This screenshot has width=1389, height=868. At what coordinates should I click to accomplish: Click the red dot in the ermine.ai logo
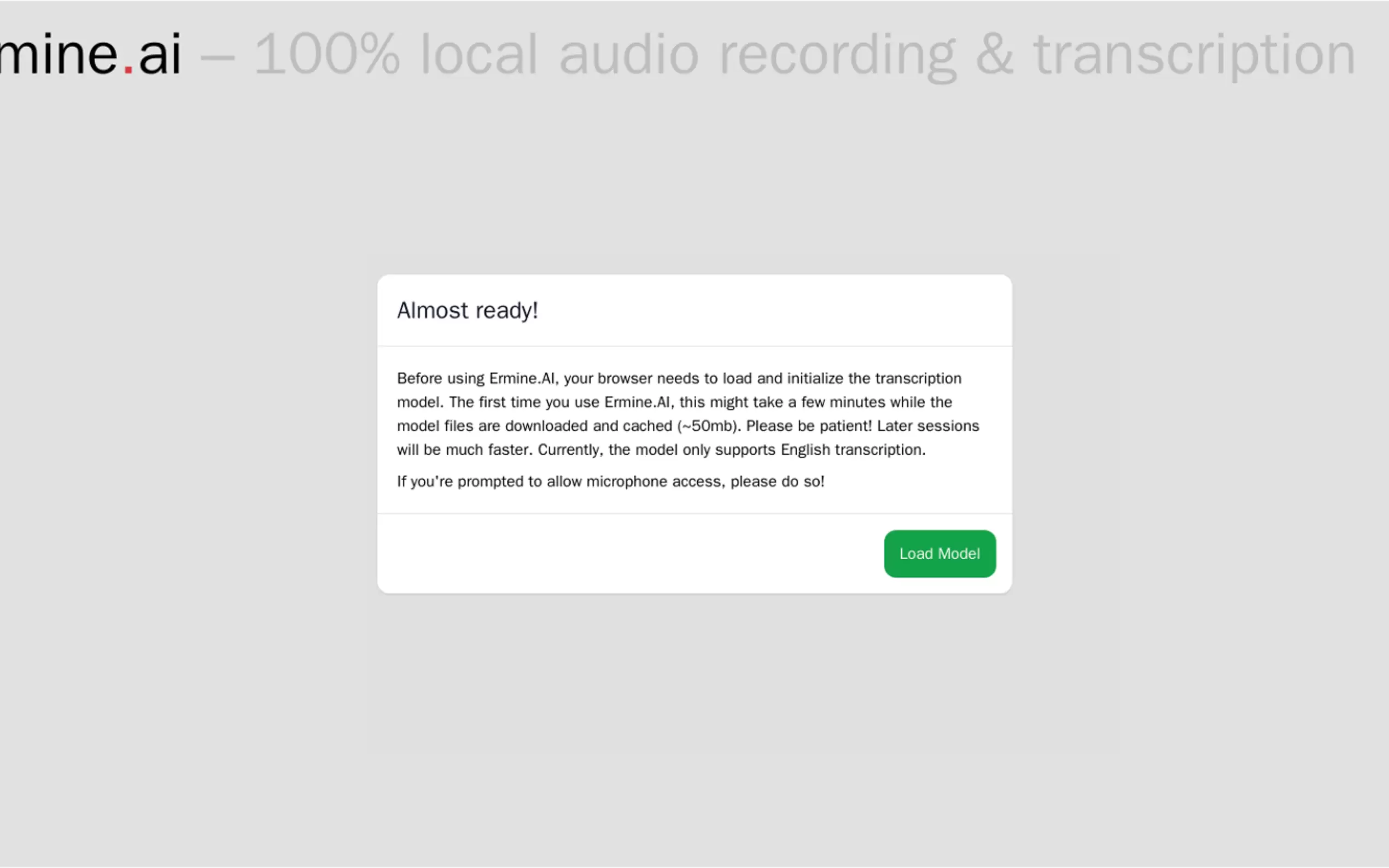128,70
